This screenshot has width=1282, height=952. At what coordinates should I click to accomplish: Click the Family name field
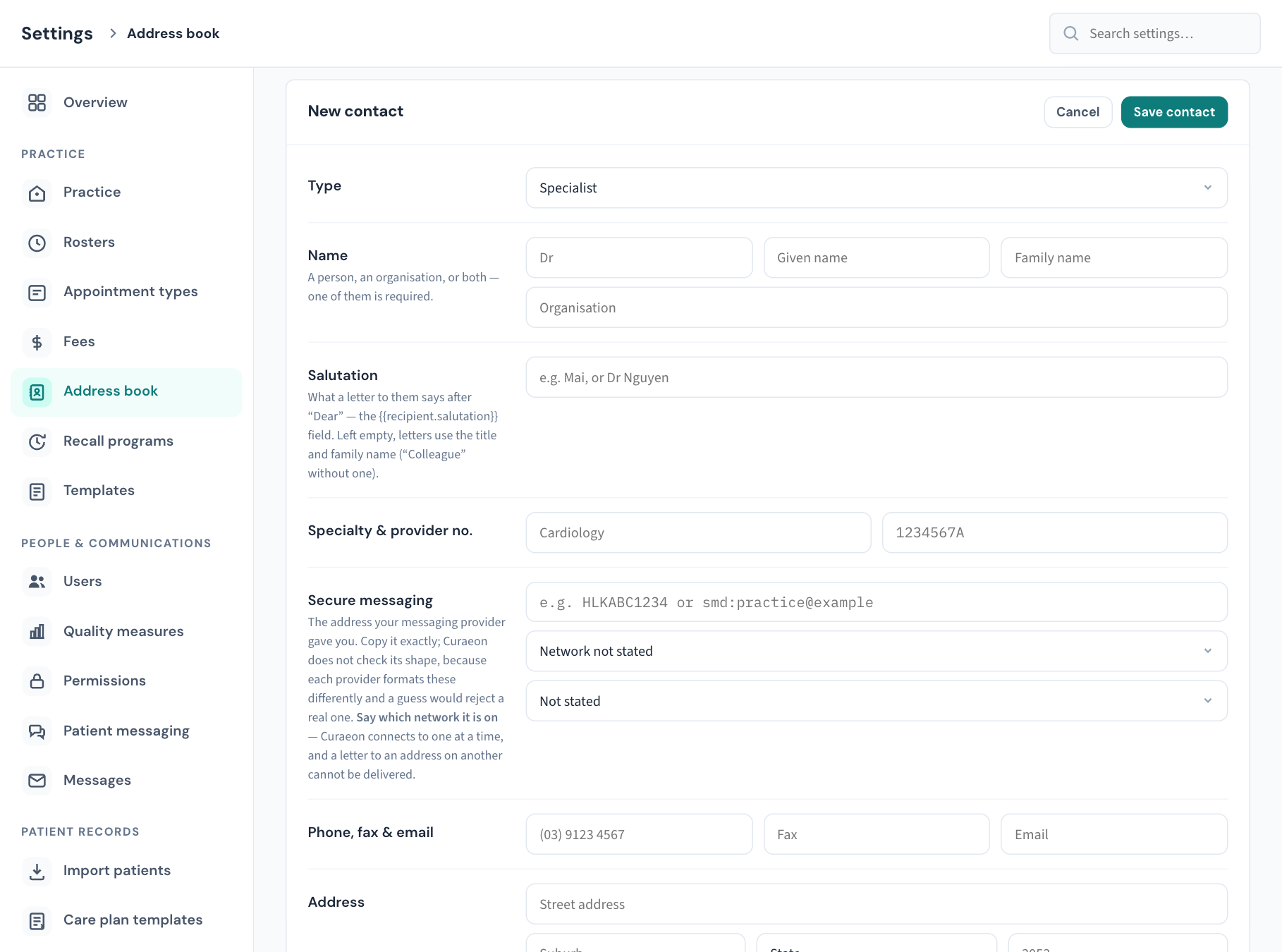1114,257
